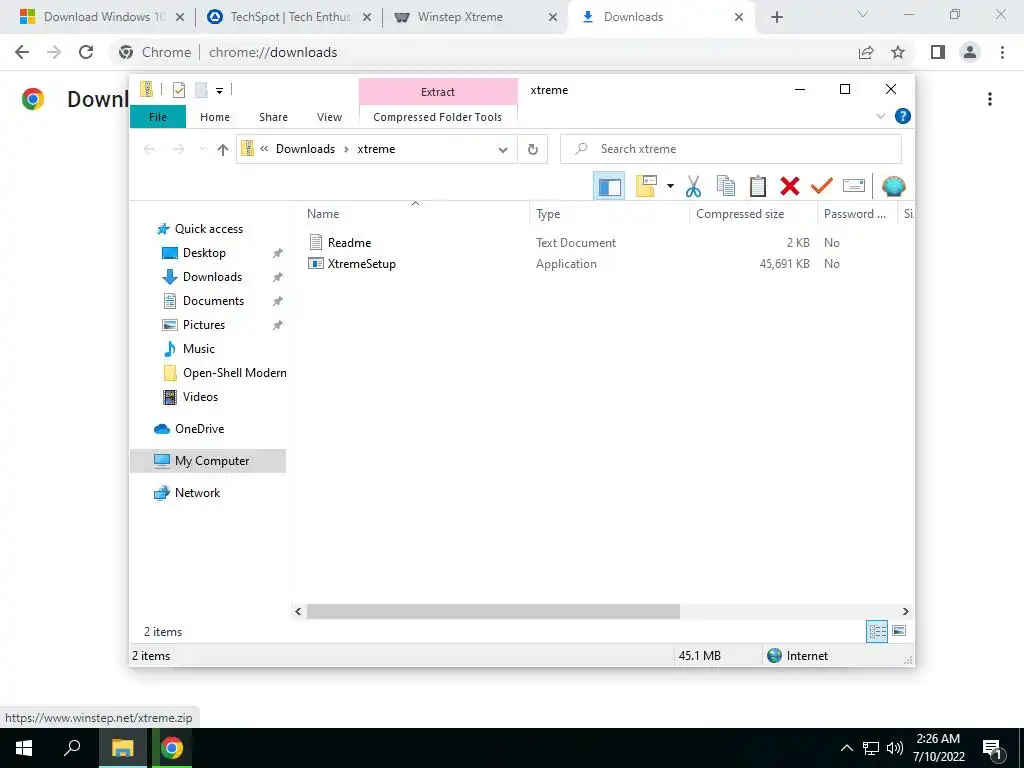
Task: Click the Rename icon in toolbar
Action: 854,186
